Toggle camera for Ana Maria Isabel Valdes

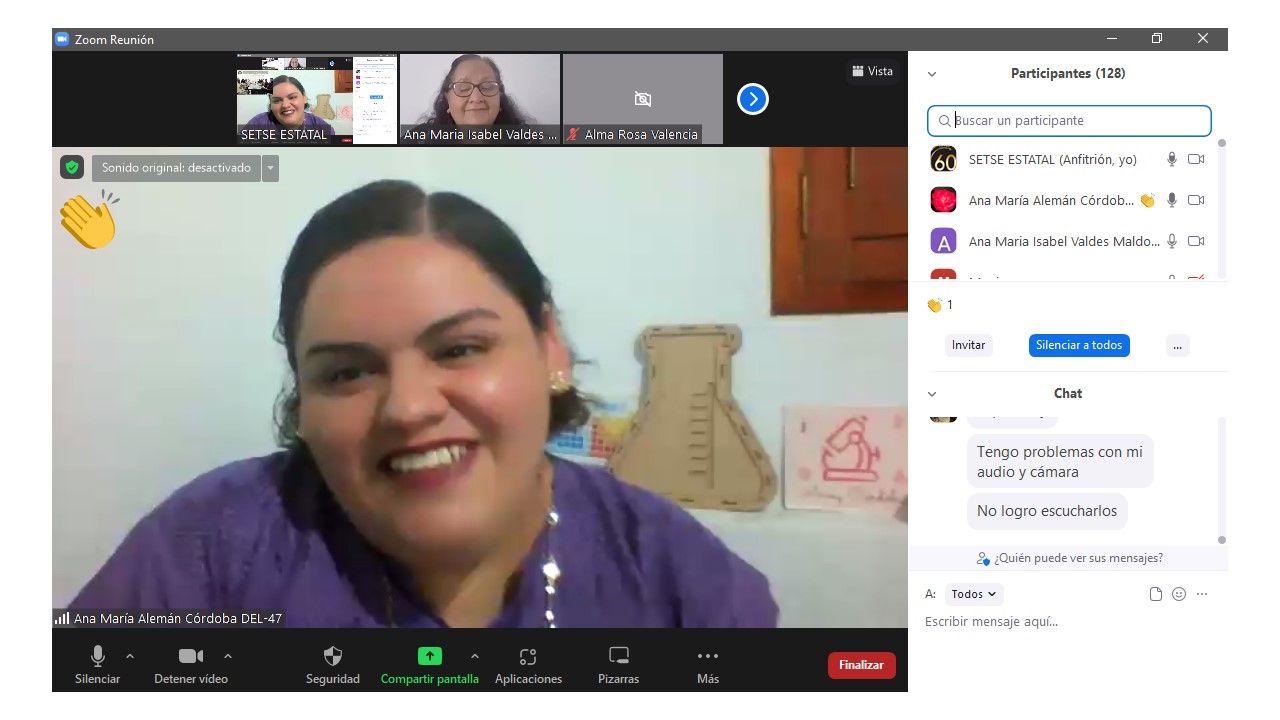[1196, 241]
